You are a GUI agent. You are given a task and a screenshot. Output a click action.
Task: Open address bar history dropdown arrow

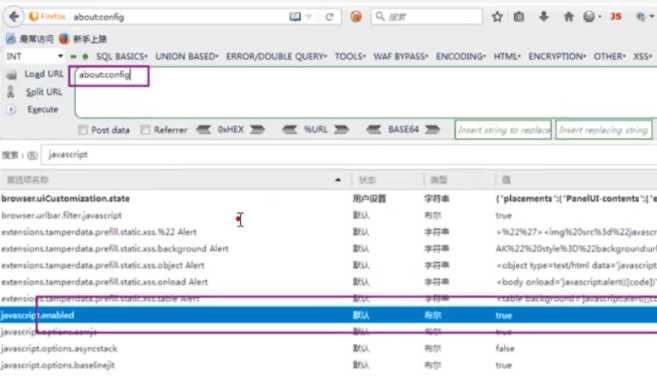tap(309, 17)
